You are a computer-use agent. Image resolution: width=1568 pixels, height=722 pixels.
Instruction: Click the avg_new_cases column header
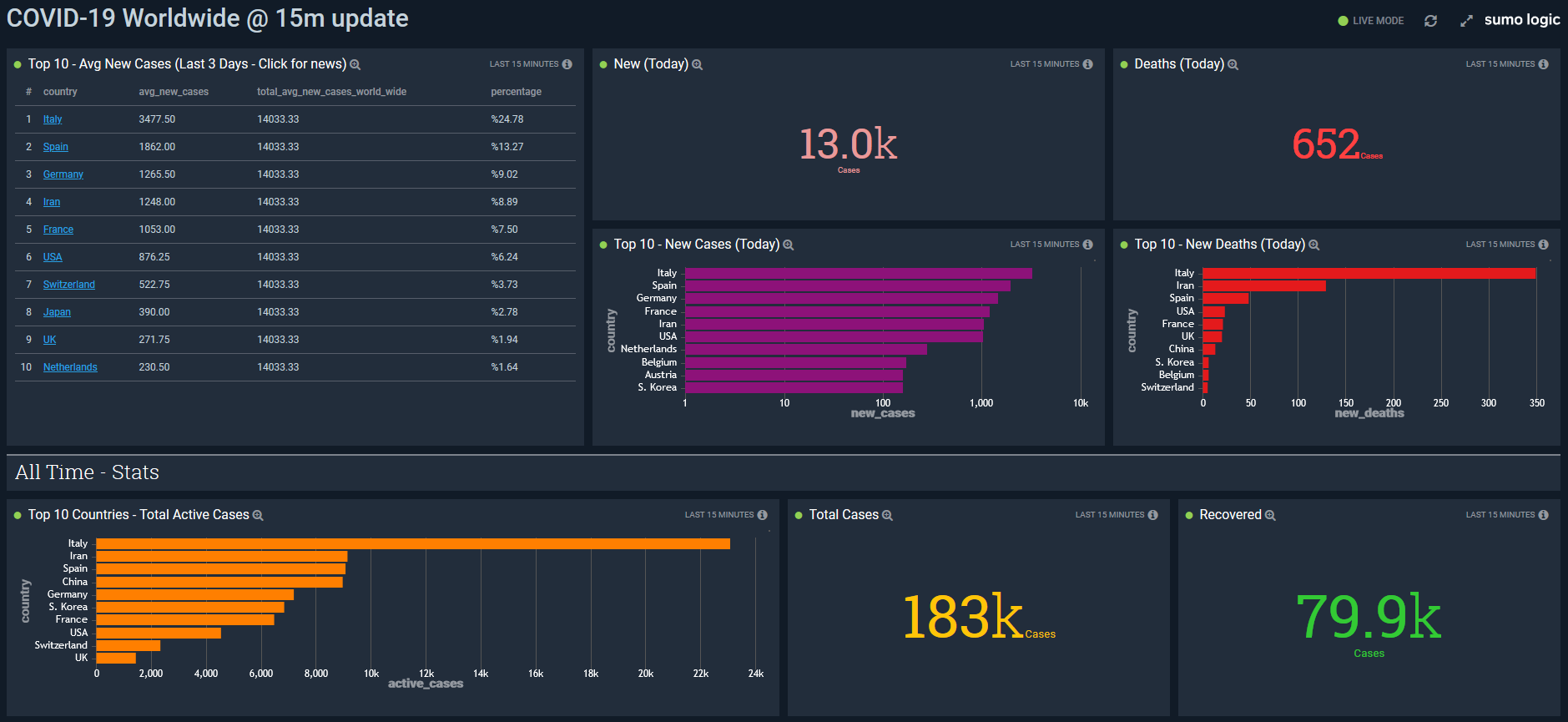tap(174, 92)
